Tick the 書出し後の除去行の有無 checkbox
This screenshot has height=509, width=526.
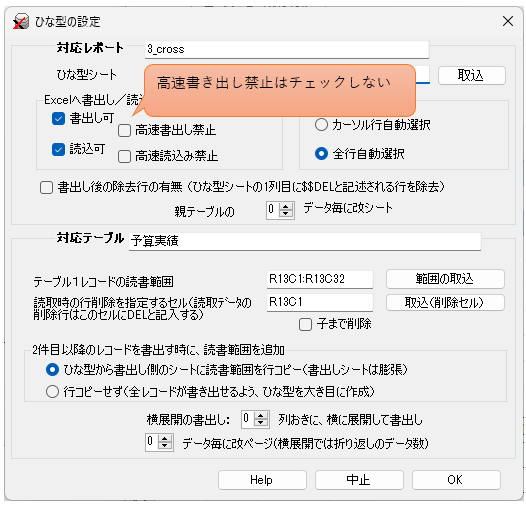(x=46, y=187)
